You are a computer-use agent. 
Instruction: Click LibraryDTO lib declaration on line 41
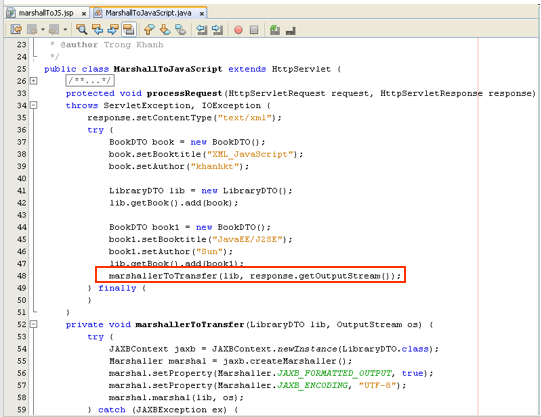(200, 191)
